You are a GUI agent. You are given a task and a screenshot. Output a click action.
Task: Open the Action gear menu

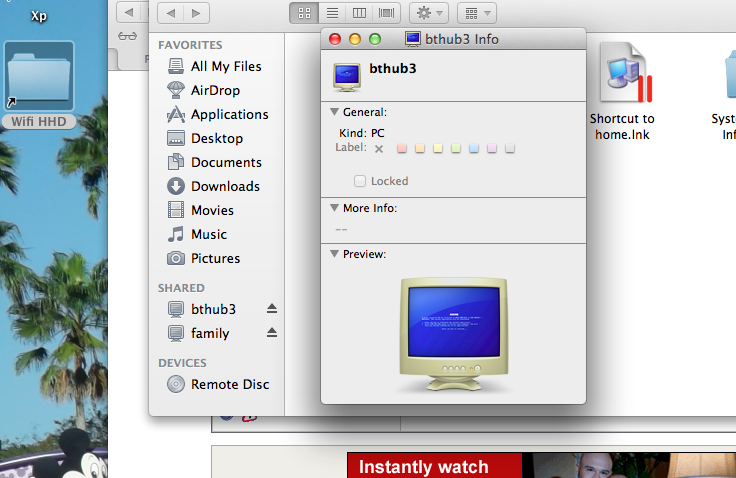pyautogui.click(x=429, y=13)
